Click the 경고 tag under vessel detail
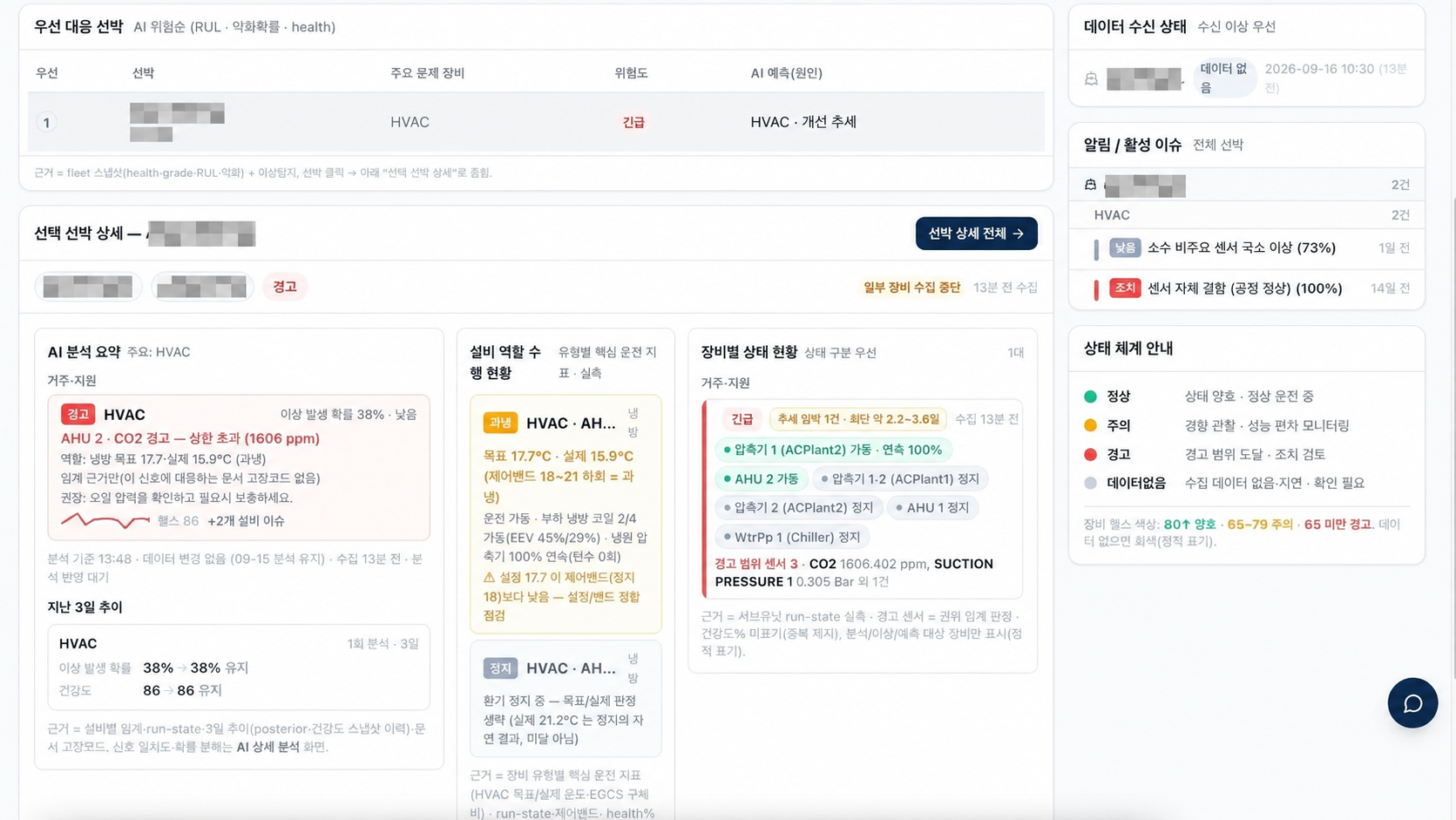 285,287
